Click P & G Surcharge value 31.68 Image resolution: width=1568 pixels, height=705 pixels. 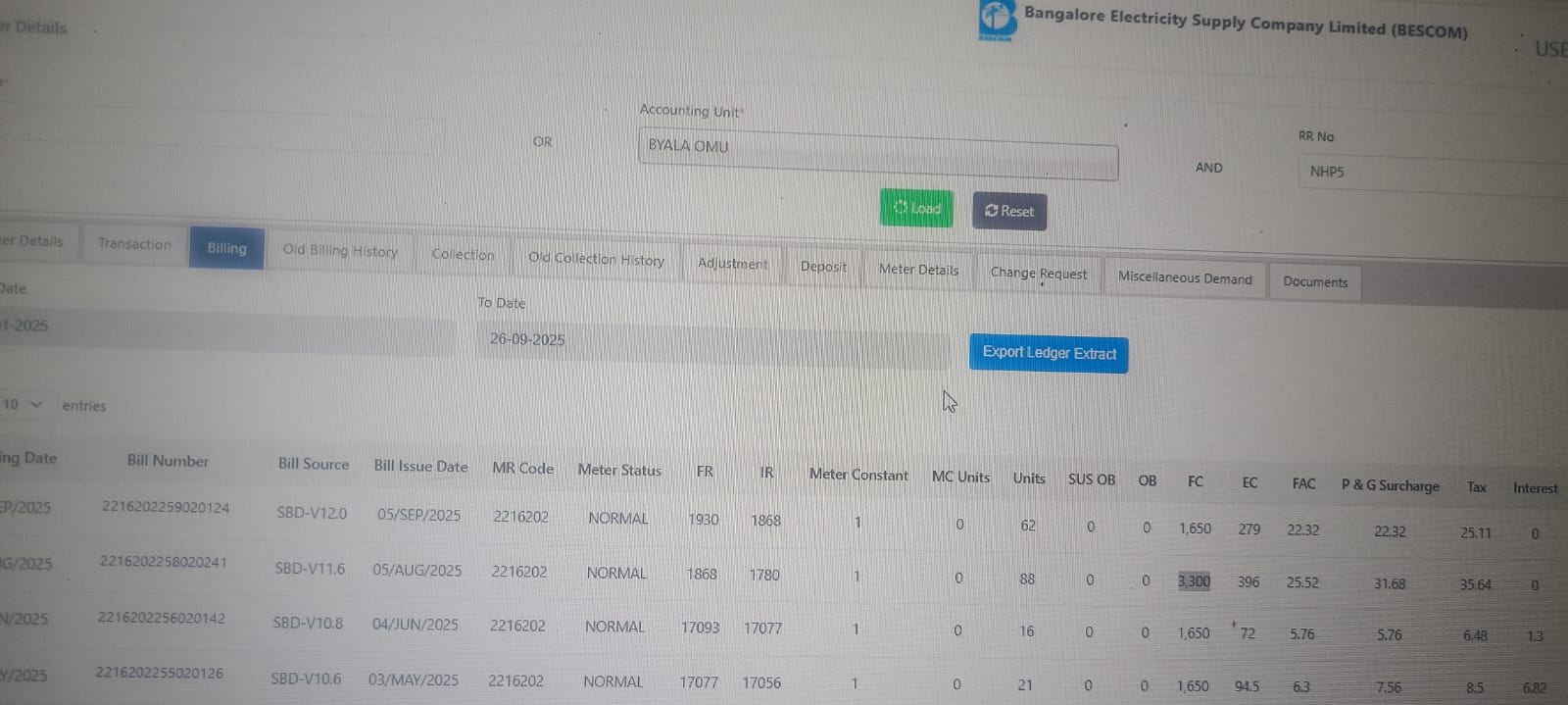pyautogui.click(x=1389, y=583)
